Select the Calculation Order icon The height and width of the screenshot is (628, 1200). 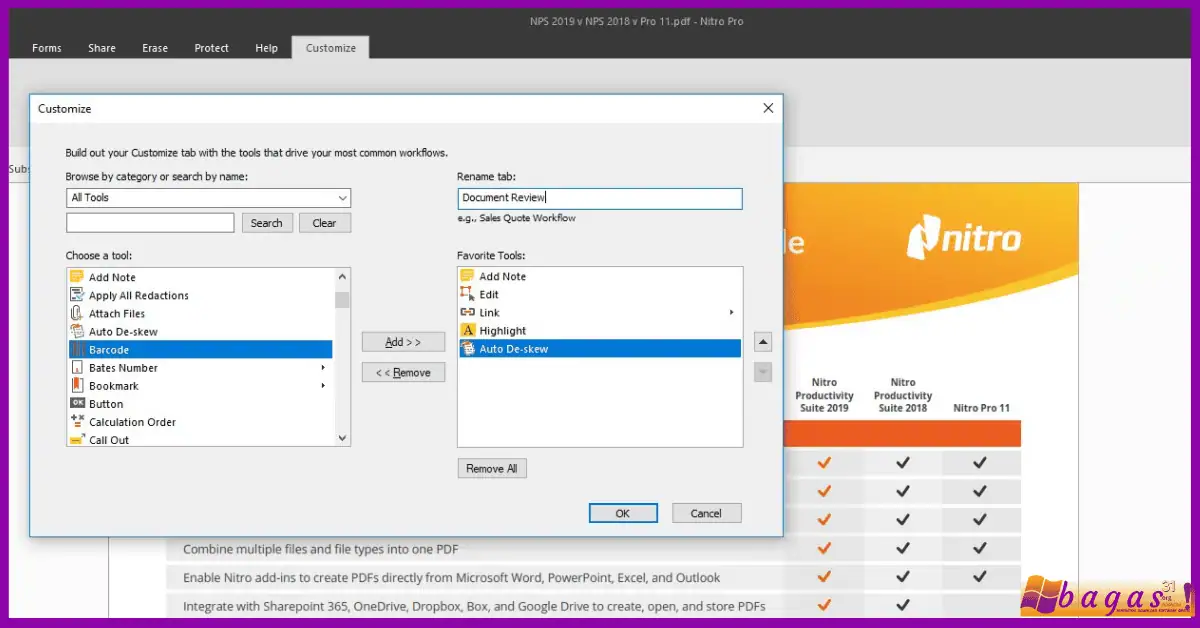point(77,422)
